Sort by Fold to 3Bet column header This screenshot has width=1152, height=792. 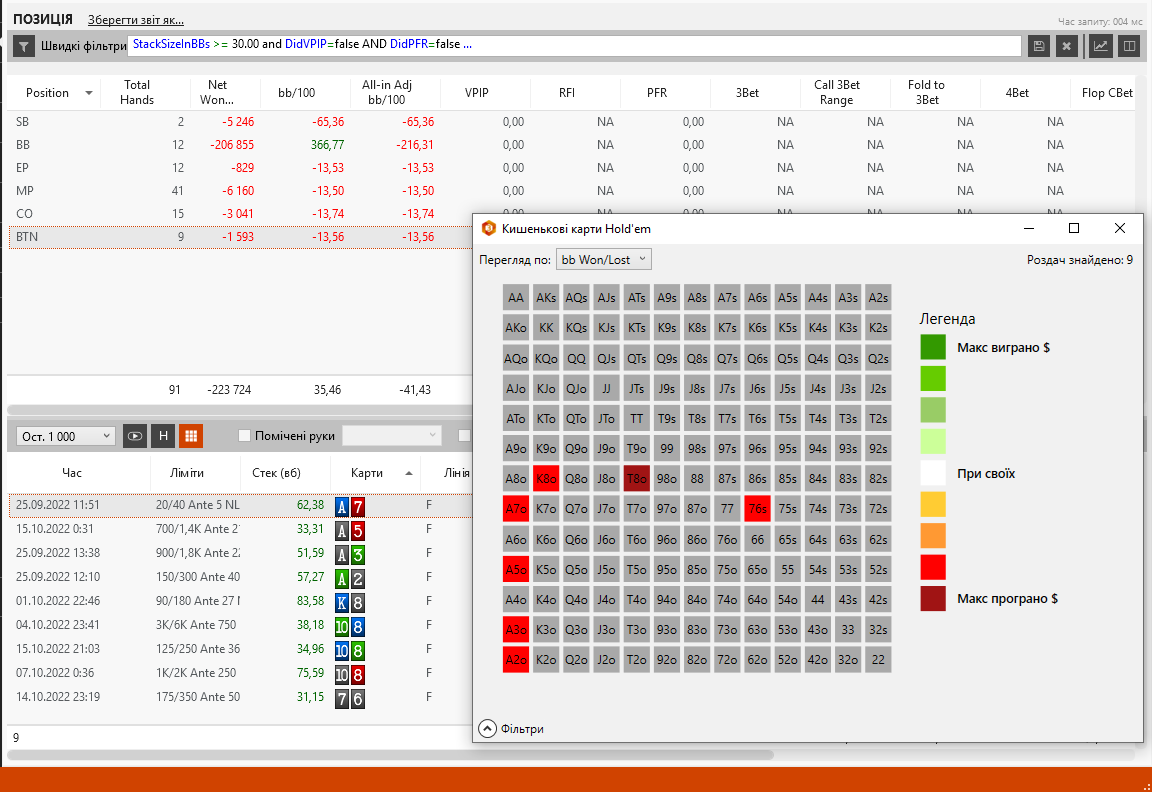(926, 93)
